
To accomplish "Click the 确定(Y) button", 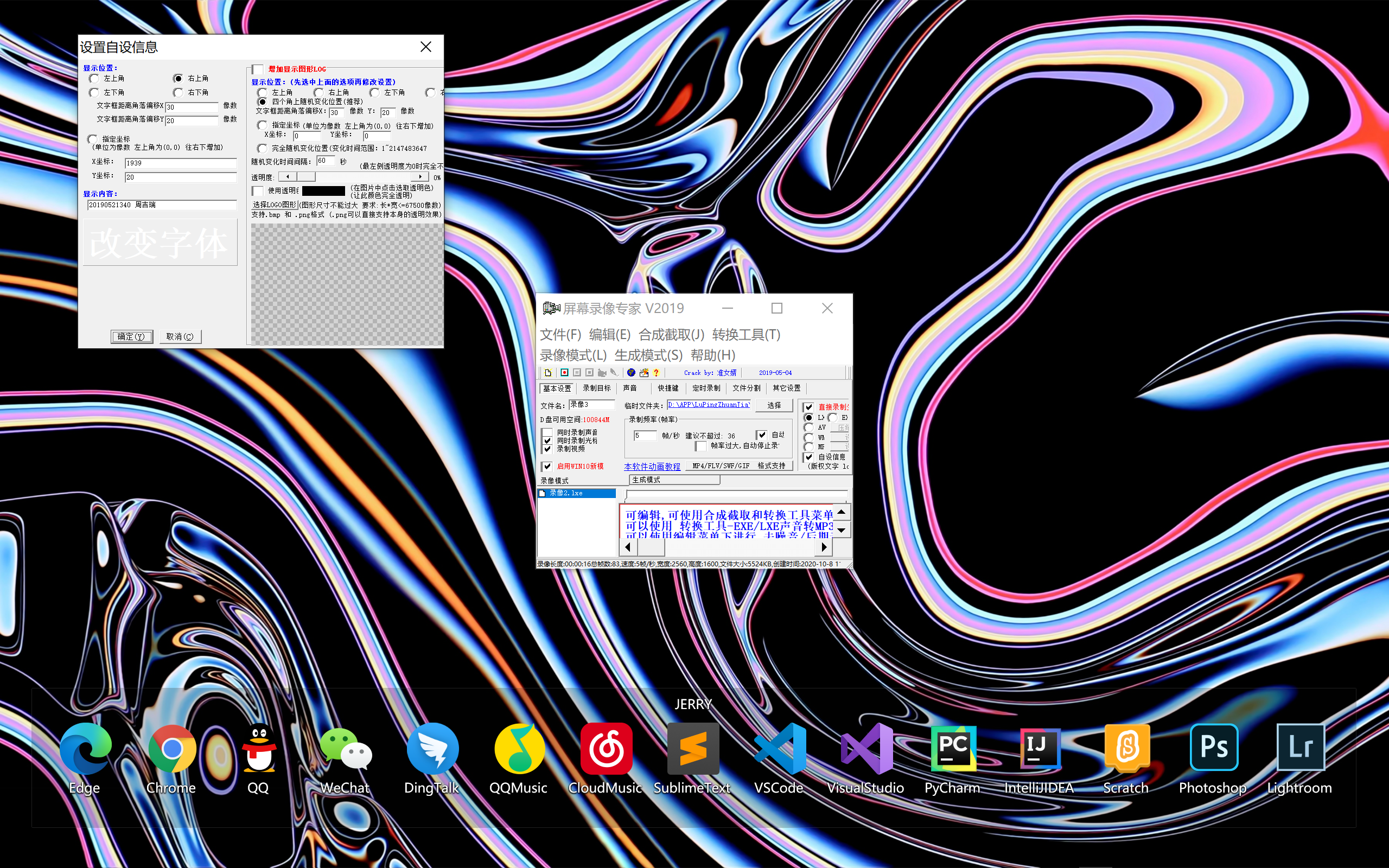I will tap(131, 337).
